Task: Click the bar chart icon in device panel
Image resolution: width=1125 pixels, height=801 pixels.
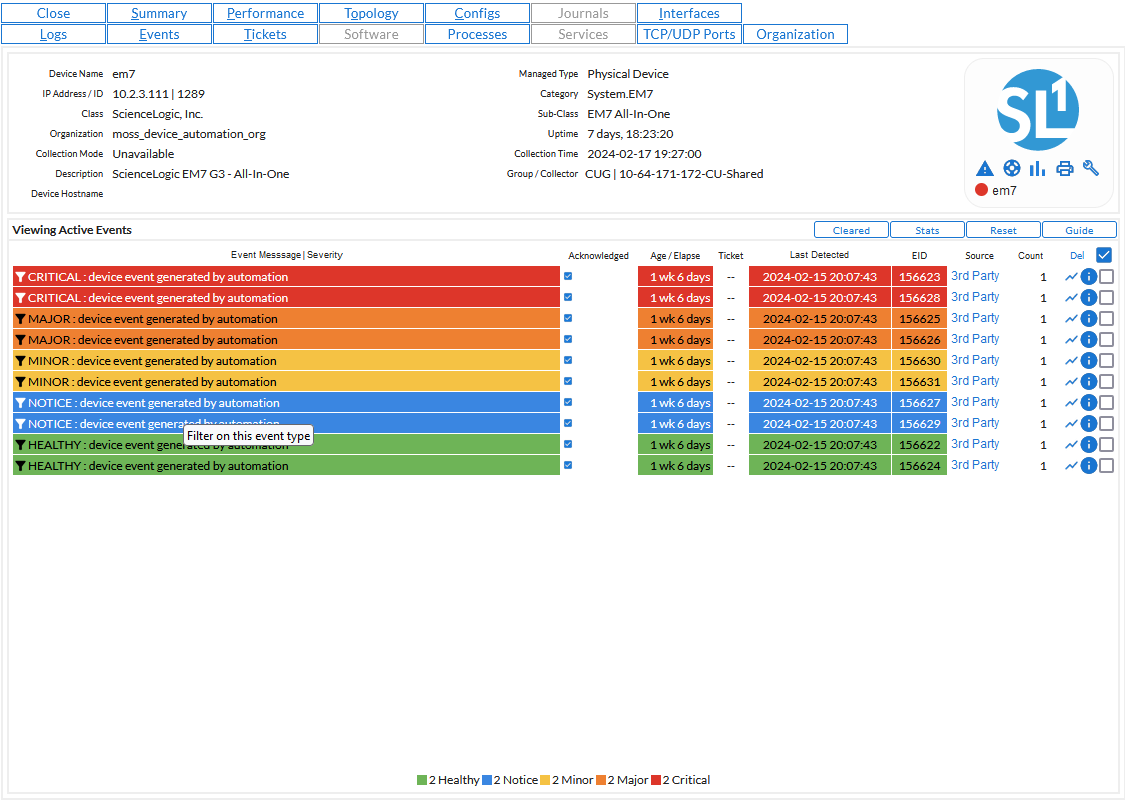Action: 1038,168
